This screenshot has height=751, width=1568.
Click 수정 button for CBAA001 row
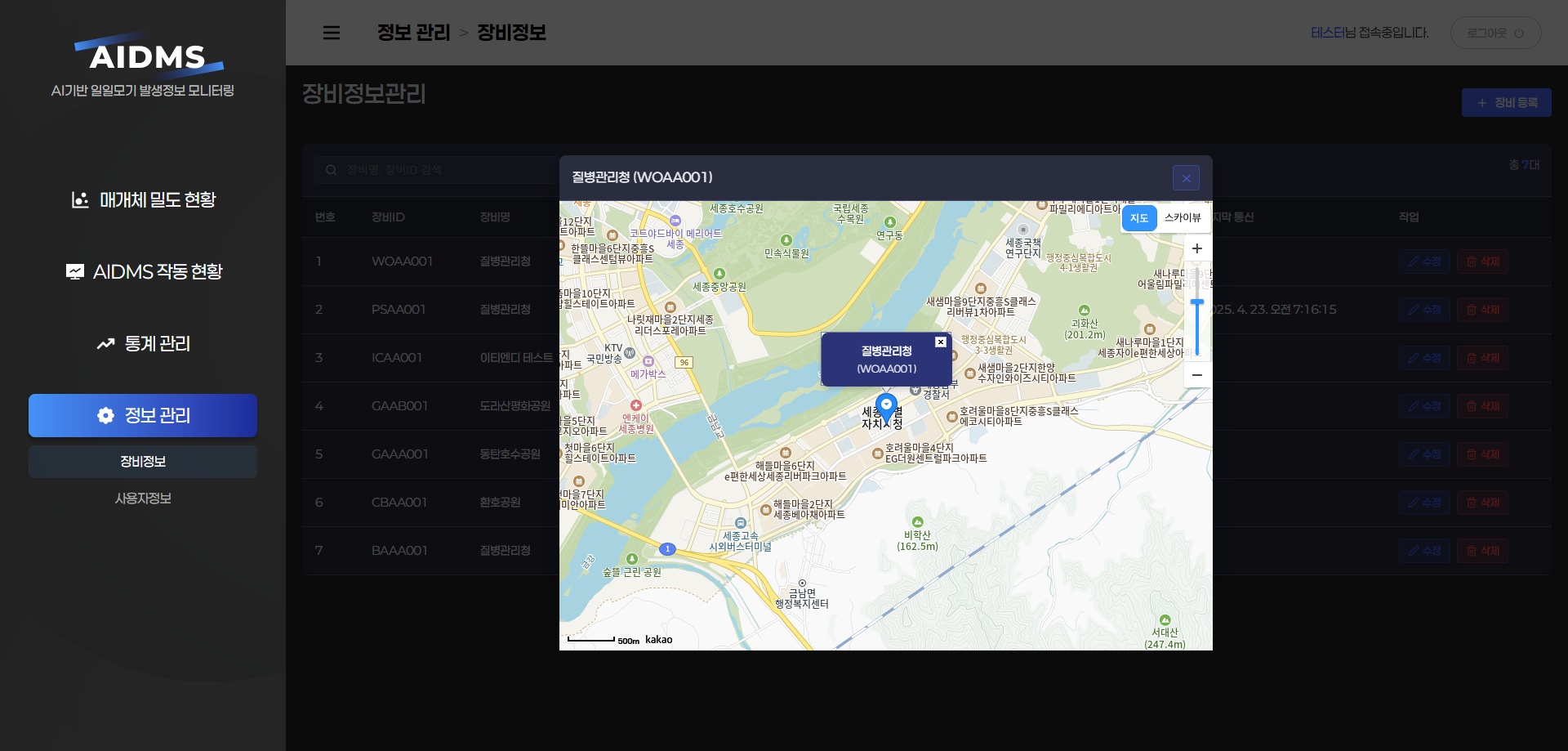[x=1424, y=503]
